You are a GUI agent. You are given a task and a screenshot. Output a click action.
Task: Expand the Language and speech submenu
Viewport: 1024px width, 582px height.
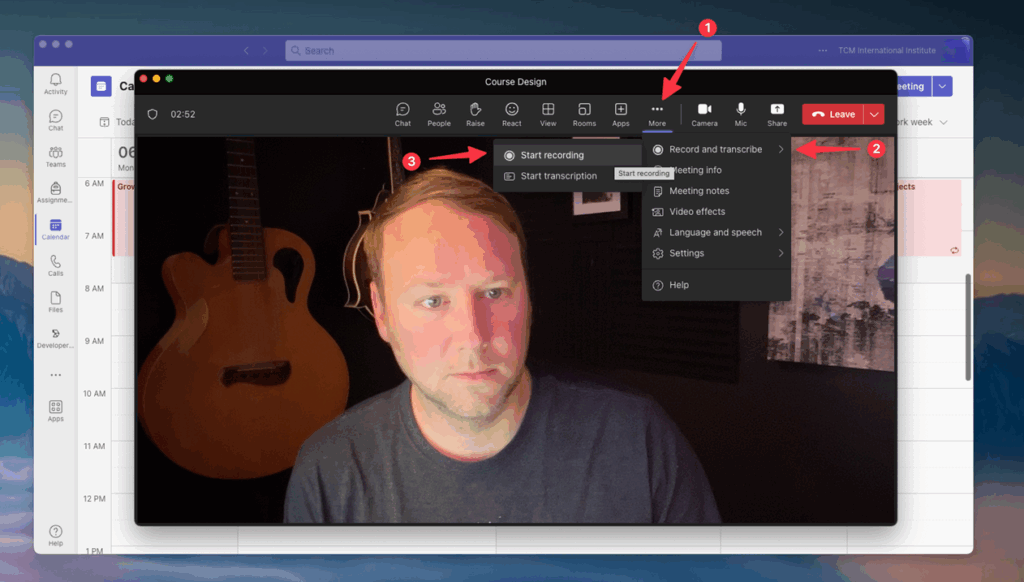[716, 233]
